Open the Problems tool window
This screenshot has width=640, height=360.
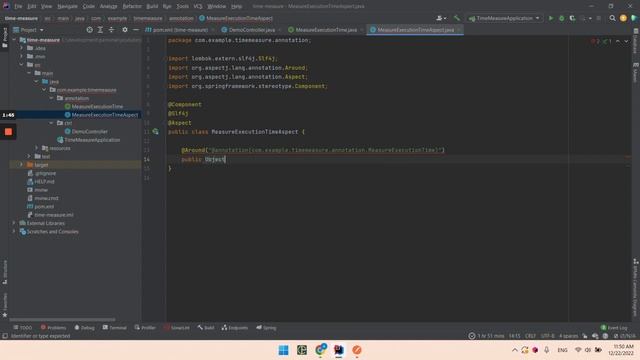coord(53,327)
